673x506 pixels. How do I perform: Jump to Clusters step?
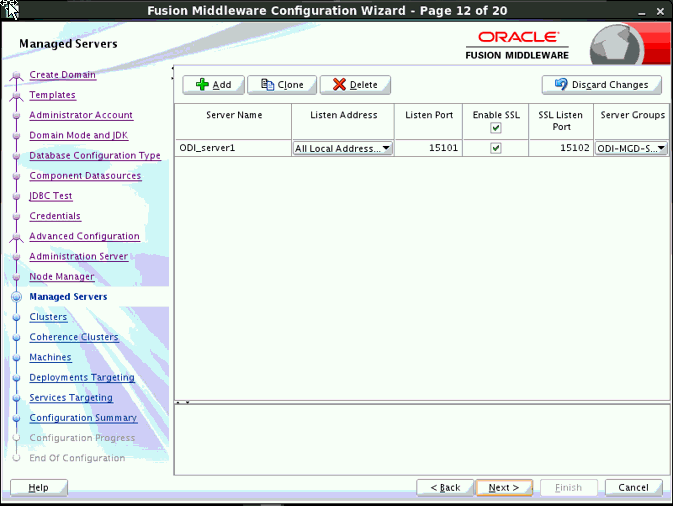point(48,317)
